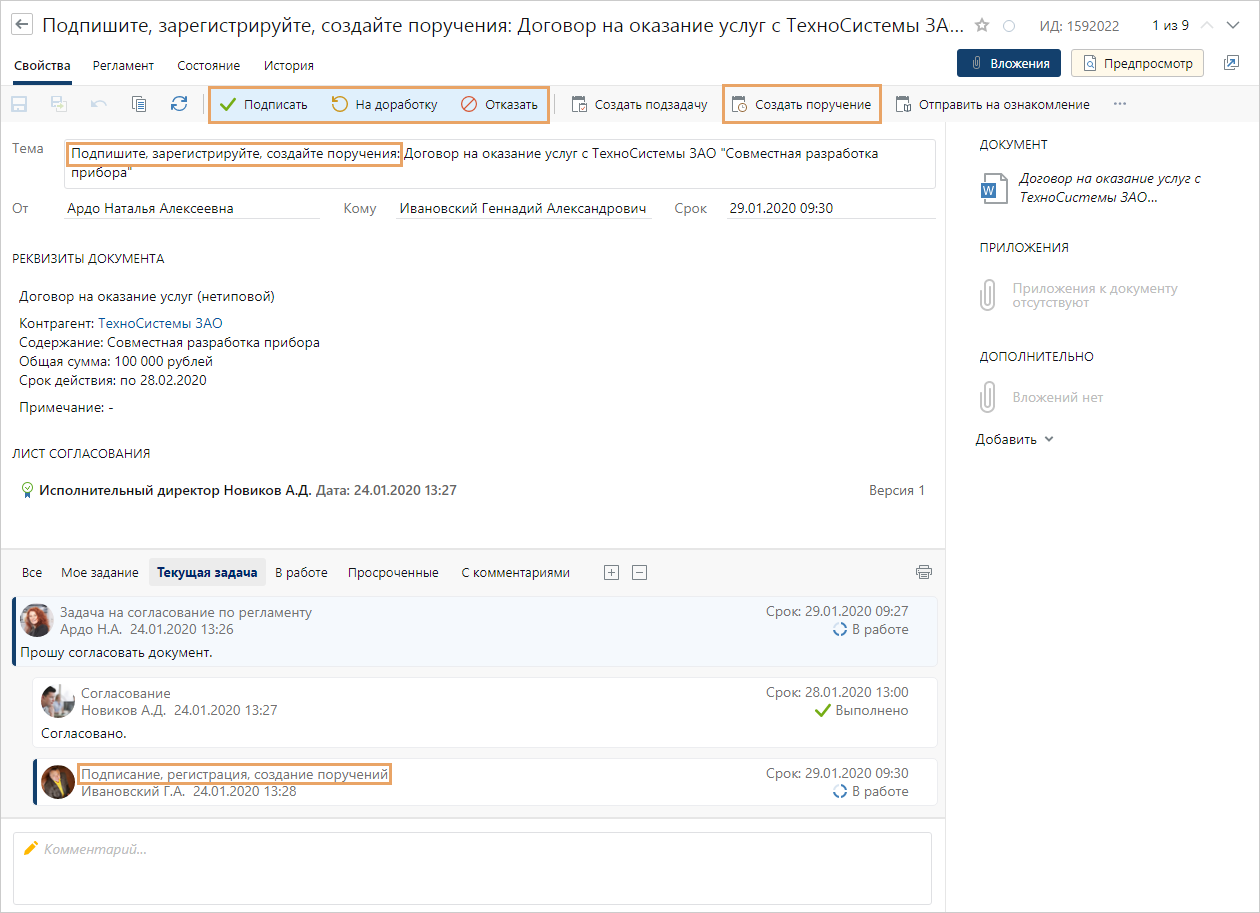This screenshot has height=913, width=1260.
Task: Open the more actions ellipsis menu
Action: point(1120,104)
